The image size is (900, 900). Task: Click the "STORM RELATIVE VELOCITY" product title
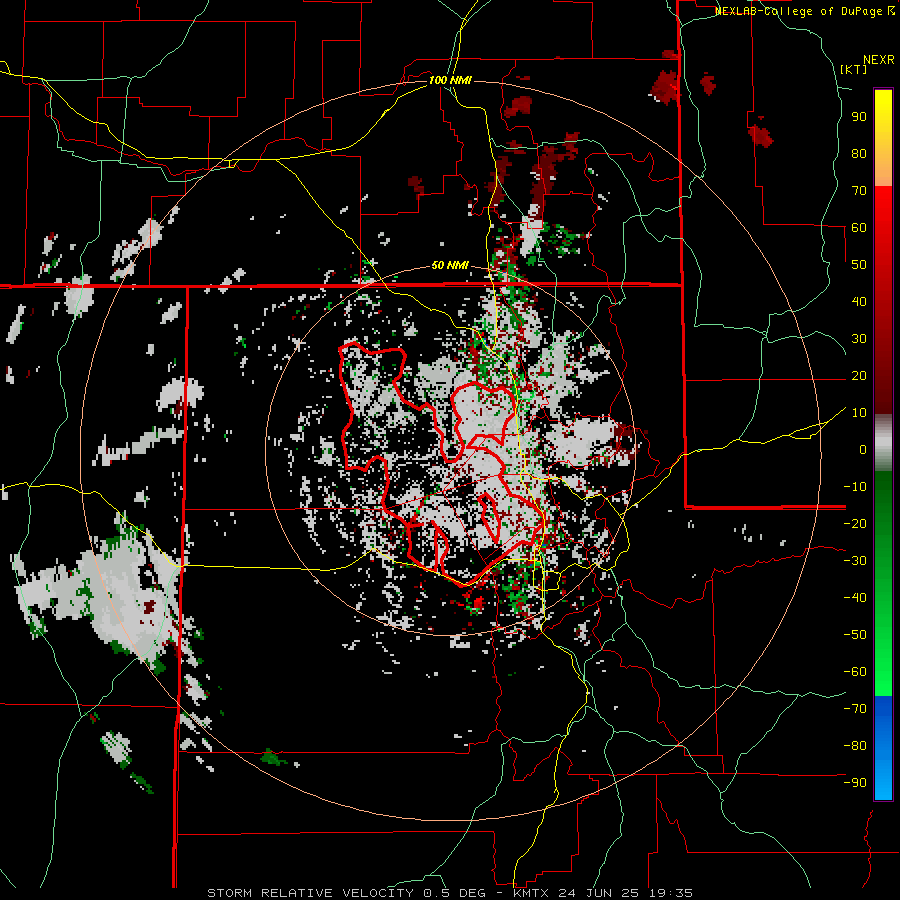pyautogui.click(x=310, y=893)
